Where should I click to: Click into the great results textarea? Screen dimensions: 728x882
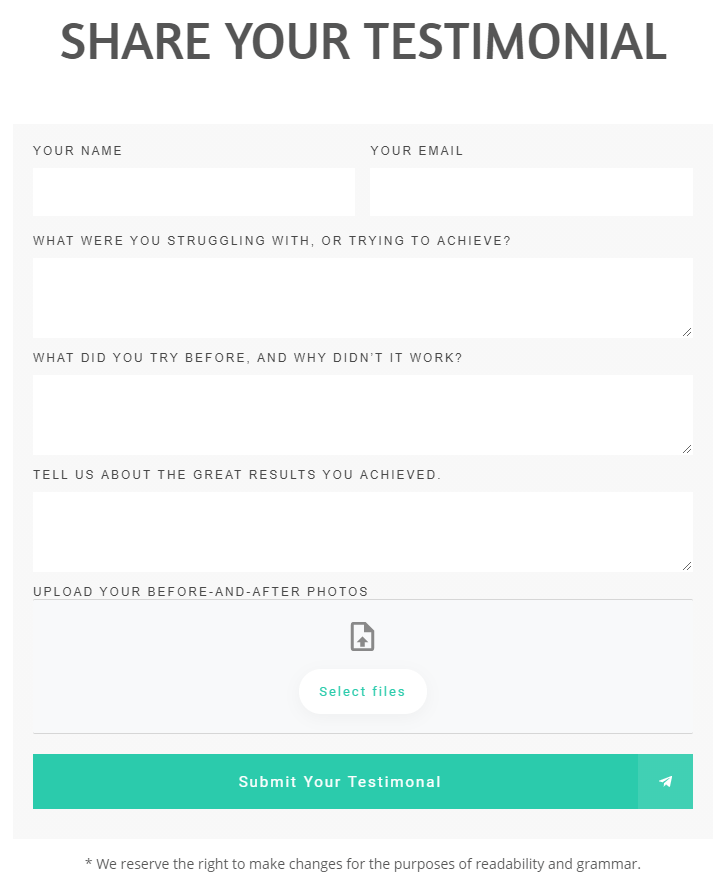tap(362, 531)
